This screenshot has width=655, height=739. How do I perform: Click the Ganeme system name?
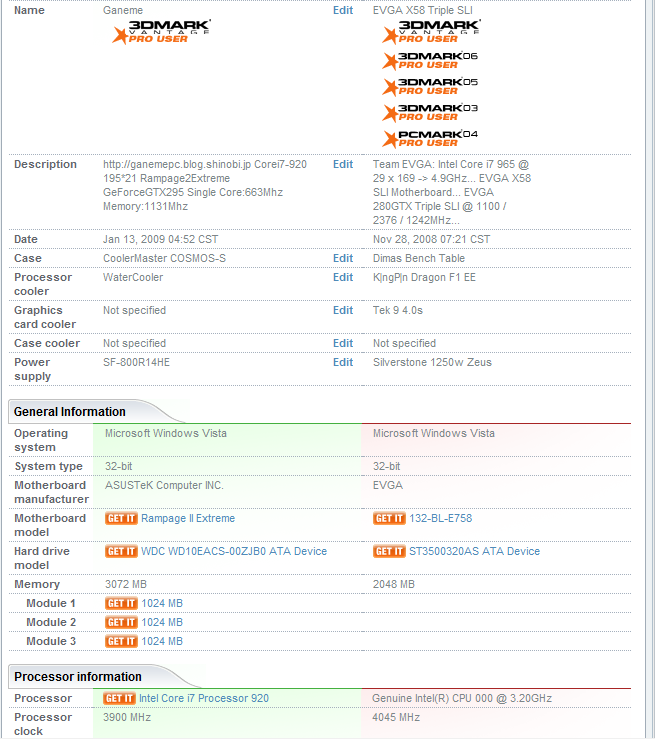pos(123,10)
